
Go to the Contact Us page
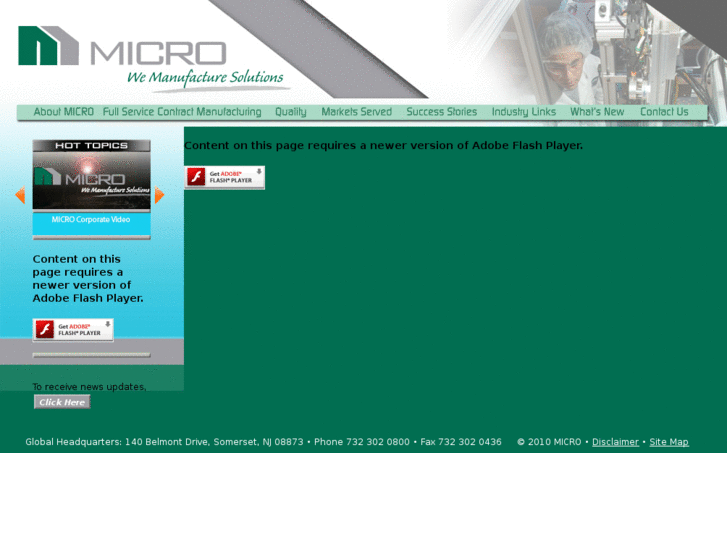664,112
